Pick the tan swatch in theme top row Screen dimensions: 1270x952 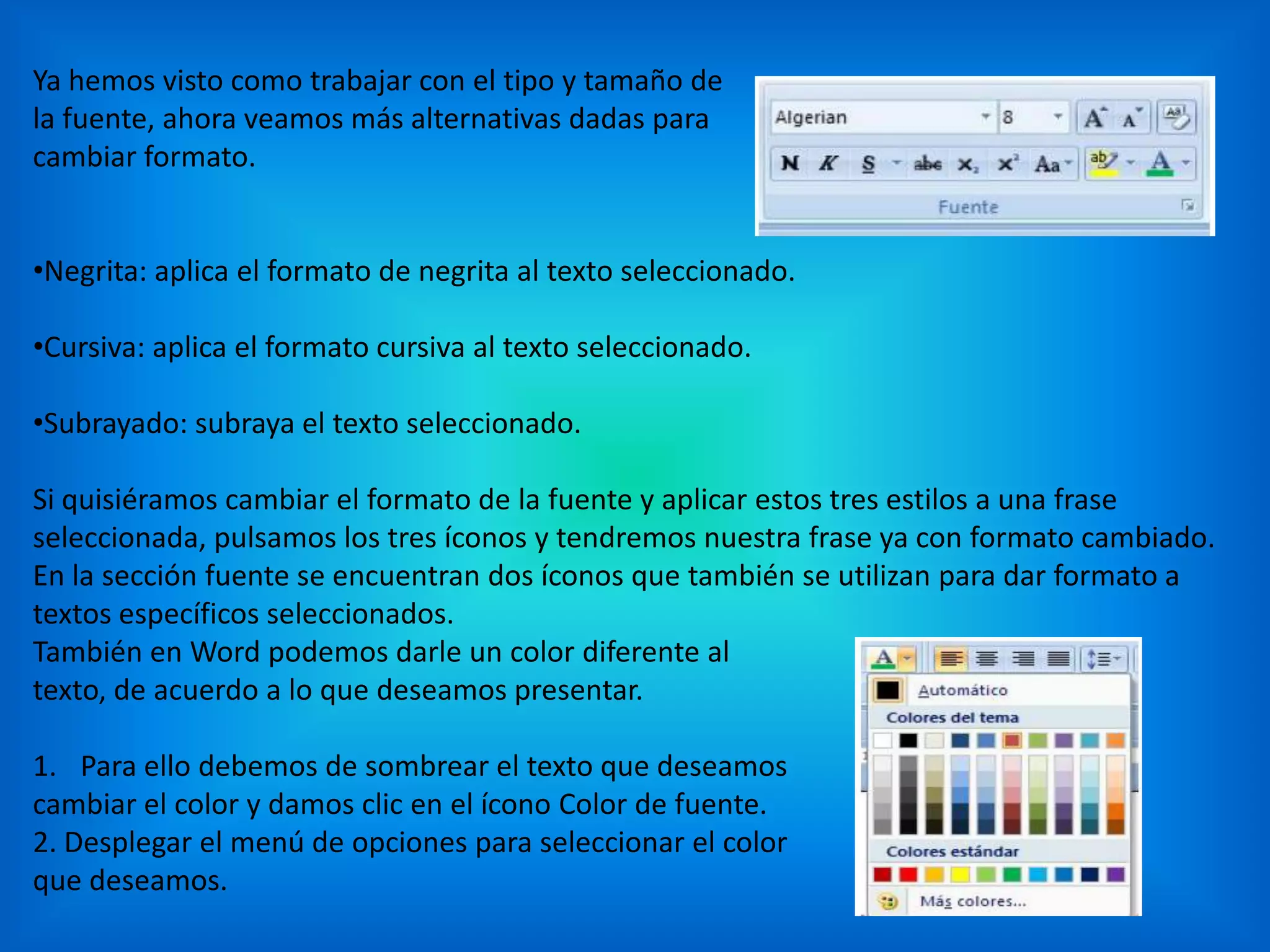934,740
